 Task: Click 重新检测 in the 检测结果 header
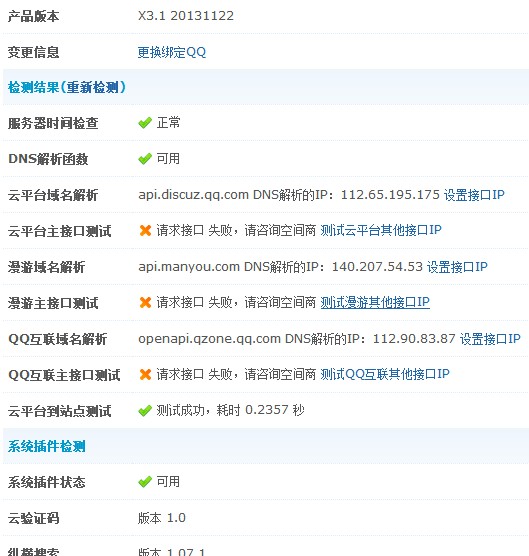[93, 87]
